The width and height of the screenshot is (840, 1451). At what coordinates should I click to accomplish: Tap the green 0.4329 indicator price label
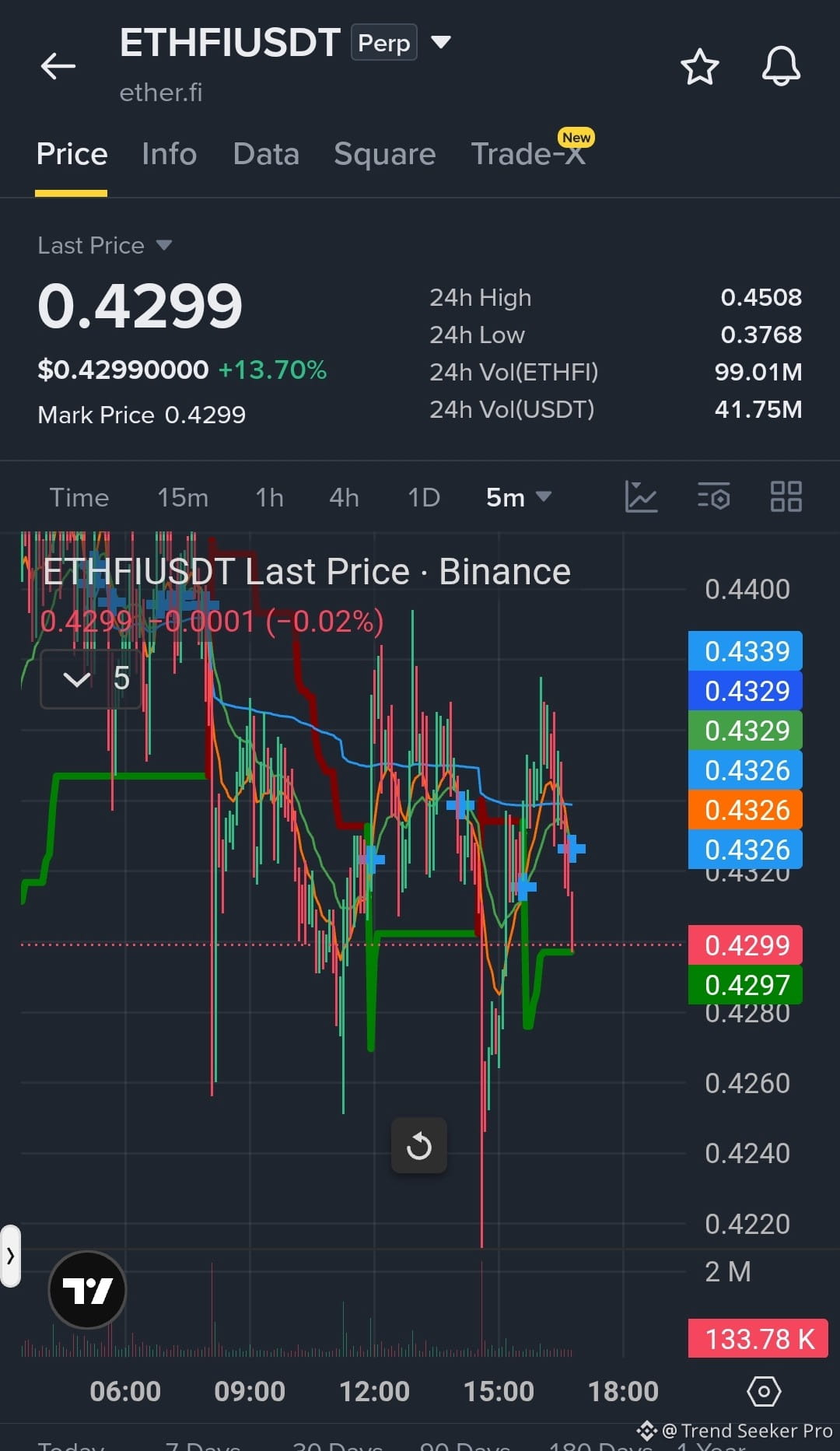(x=745, y=731)
